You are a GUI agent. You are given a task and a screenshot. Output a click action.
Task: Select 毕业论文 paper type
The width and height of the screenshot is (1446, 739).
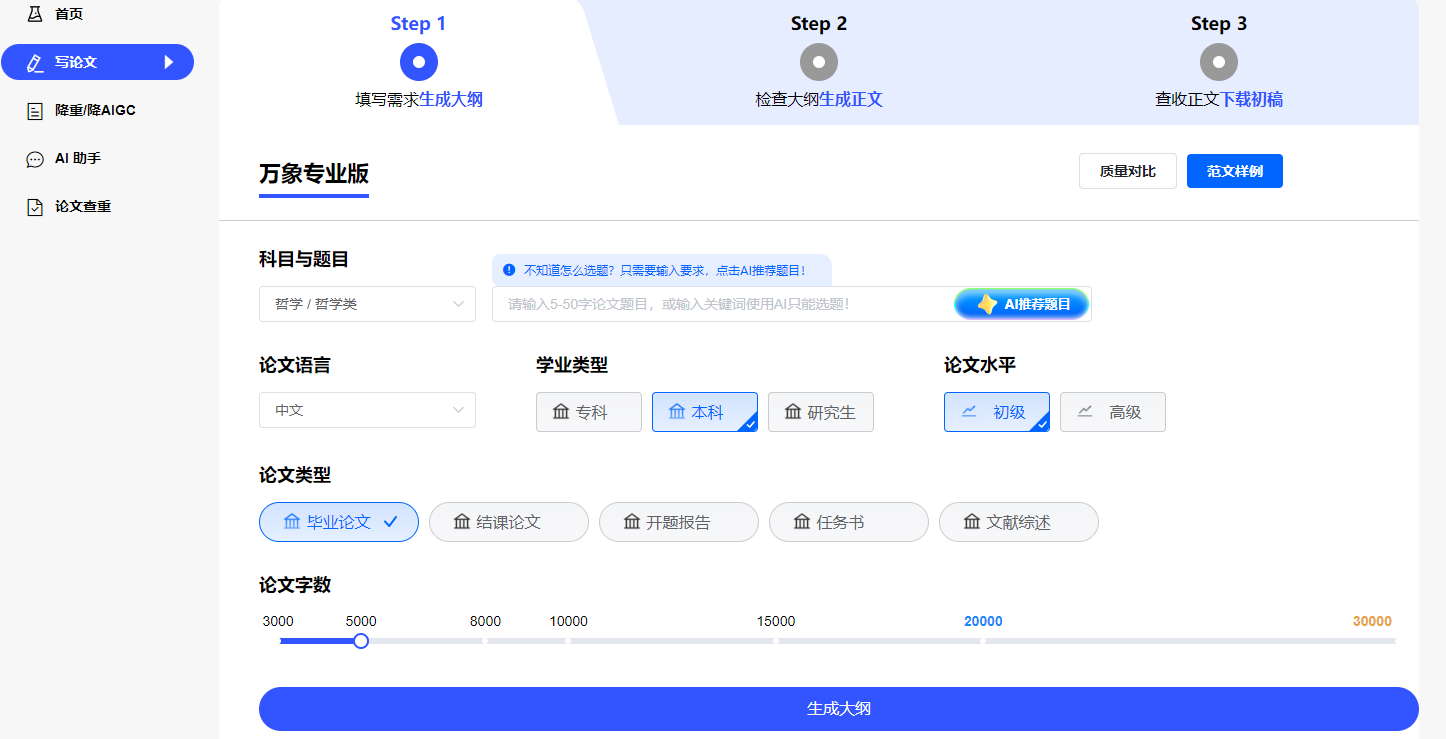tap(339, 522)
